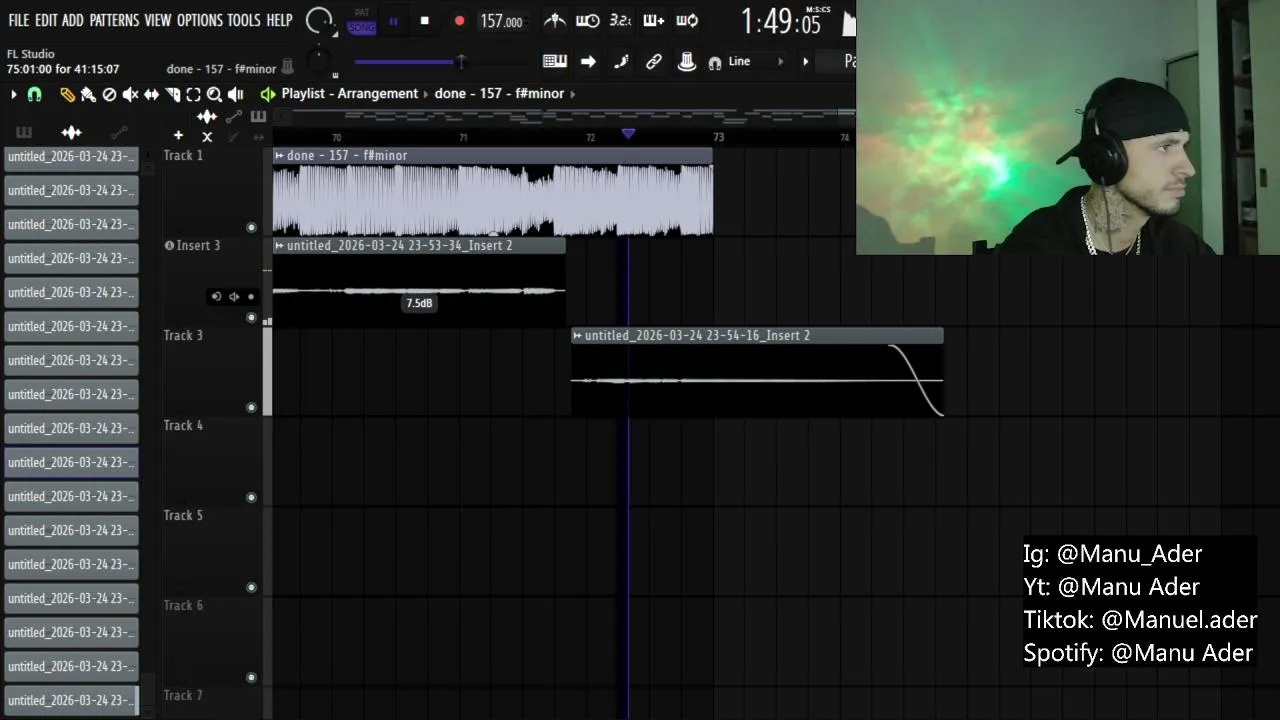Select the Zoom magnifier tool
The image size is (1280, 720).
click(x=214, y=94)
